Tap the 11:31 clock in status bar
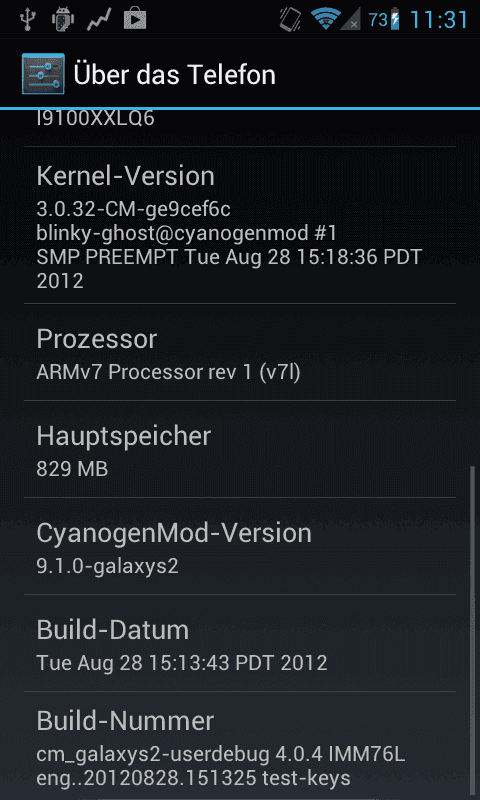480x800 pixels. (439, 20)
